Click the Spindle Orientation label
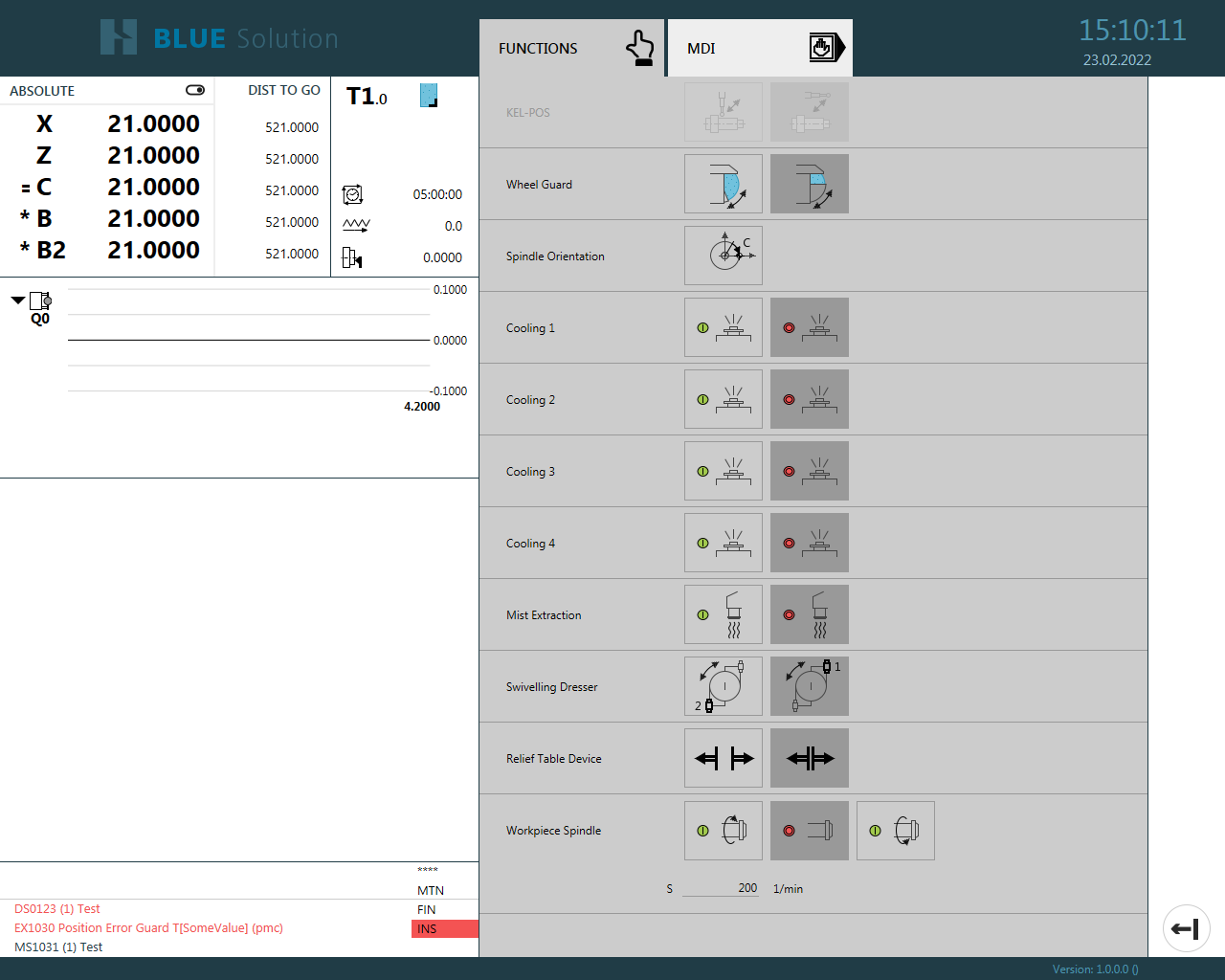The width and height of the screenshot is (1225, 980). coord(555,256)
